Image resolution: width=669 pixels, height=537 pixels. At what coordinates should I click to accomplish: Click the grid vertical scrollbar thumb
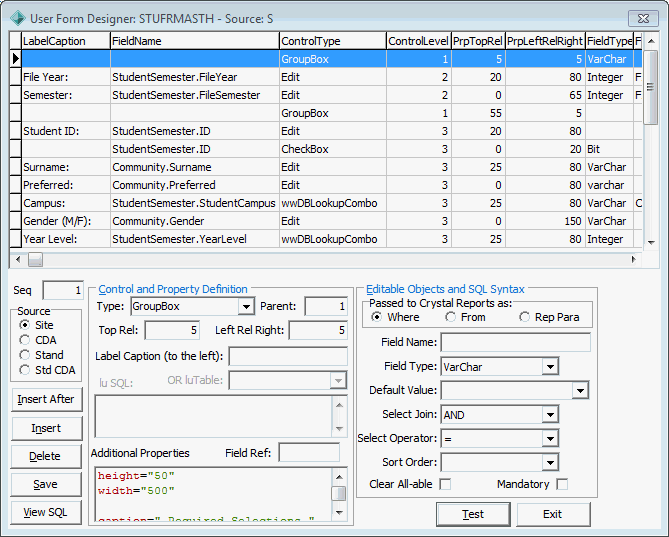click(651, 87)
